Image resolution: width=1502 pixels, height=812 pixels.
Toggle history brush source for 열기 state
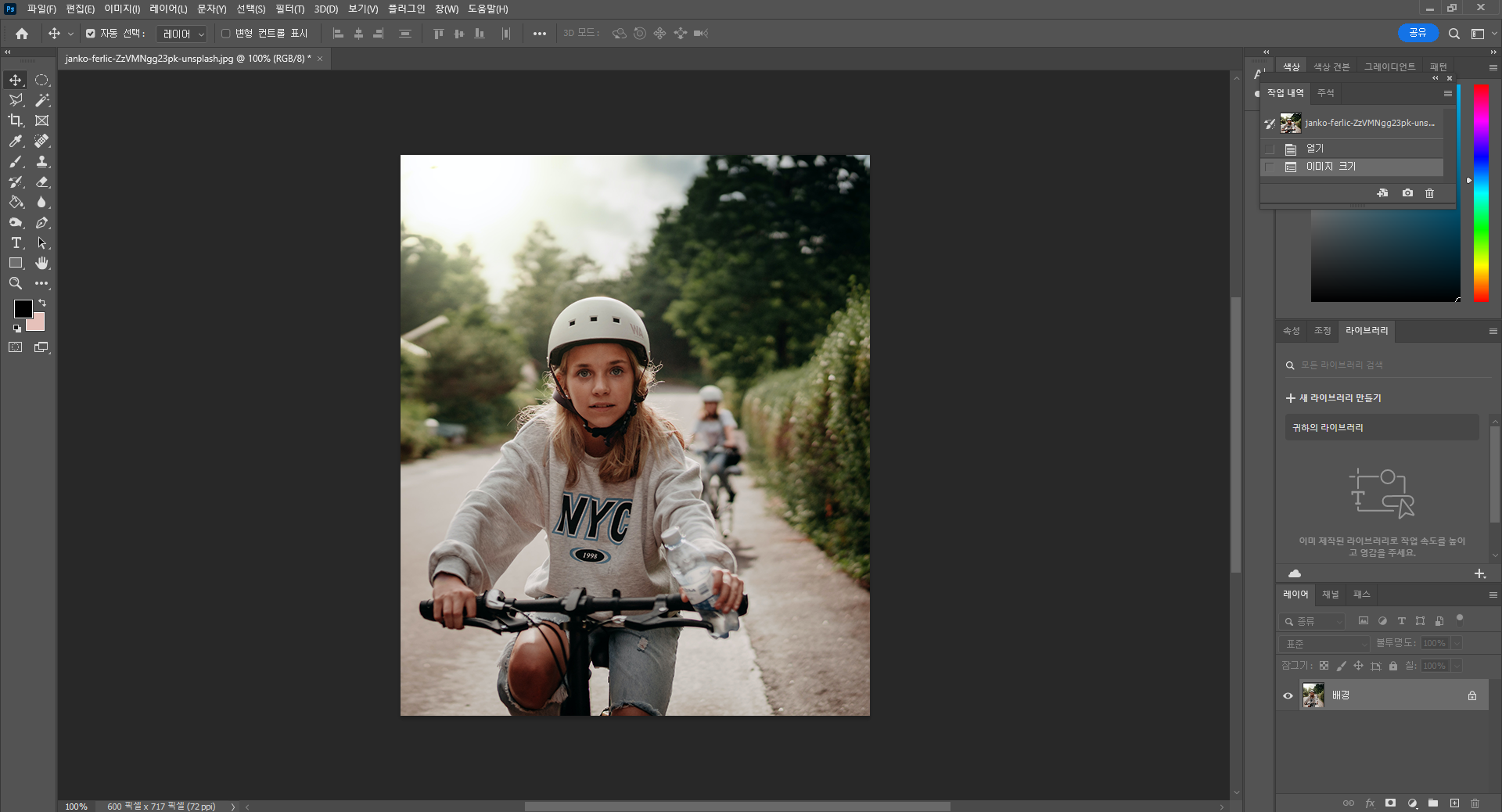1269,149
